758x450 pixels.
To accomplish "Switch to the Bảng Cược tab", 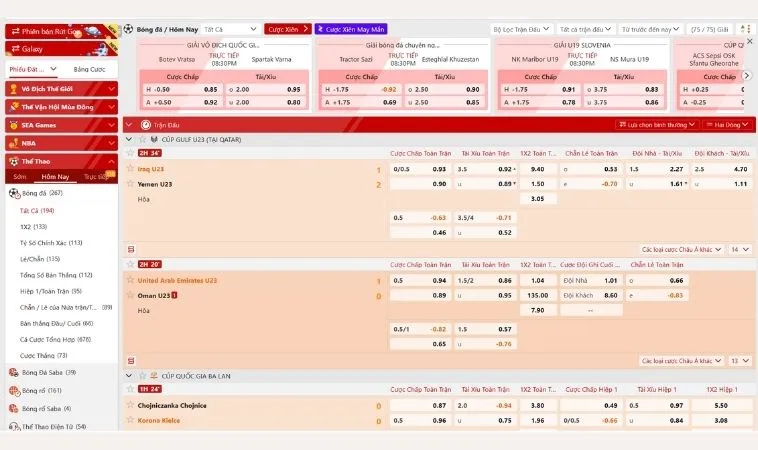I will click(90, 69).
